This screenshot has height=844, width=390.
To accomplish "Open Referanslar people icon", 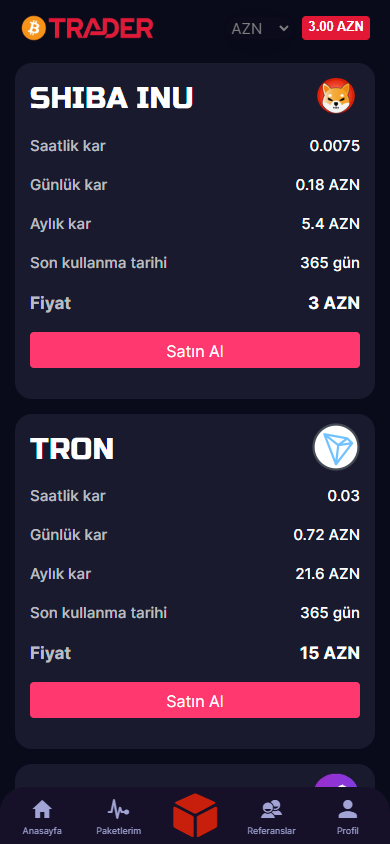I will [x=271, y=808].
